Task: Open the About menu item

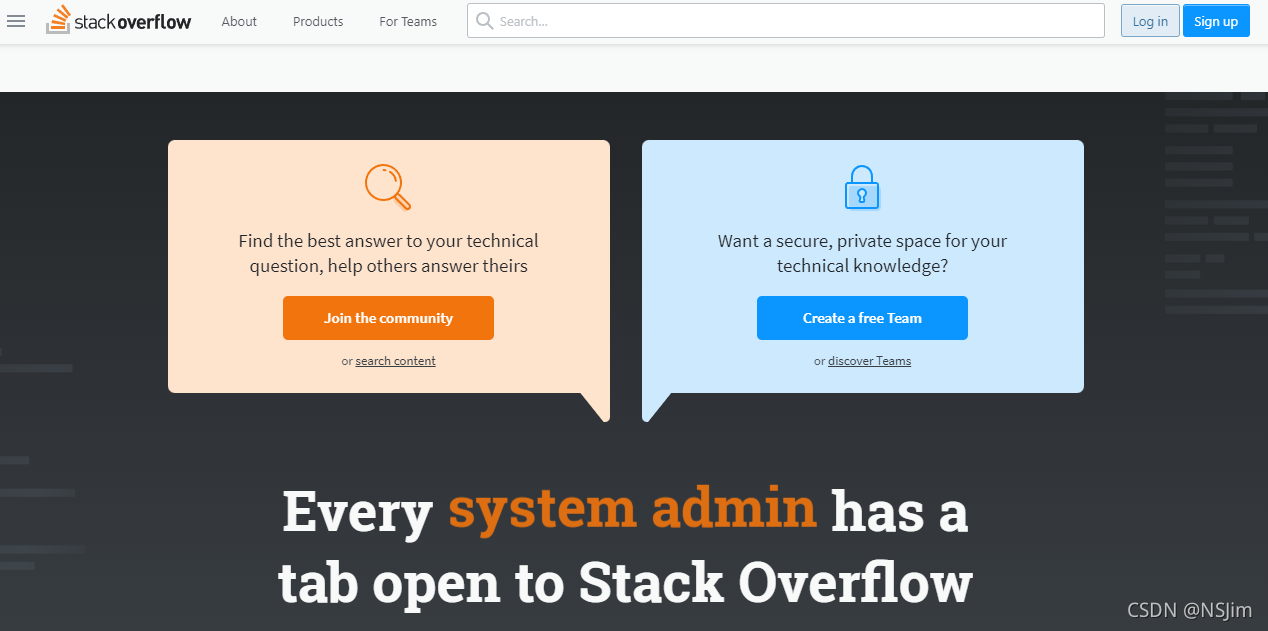Action: [x=239, y=21]
